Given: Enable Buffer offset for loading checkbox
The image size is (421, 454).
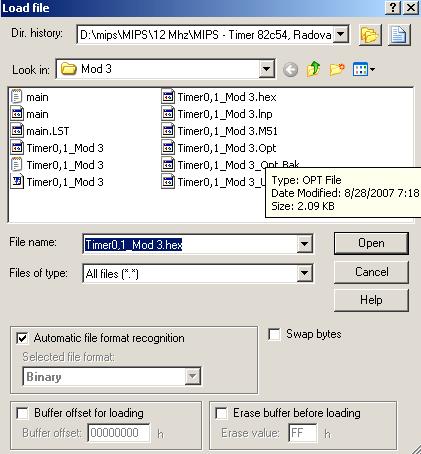Looking at the screenshot, I should [x=22, y=413].
